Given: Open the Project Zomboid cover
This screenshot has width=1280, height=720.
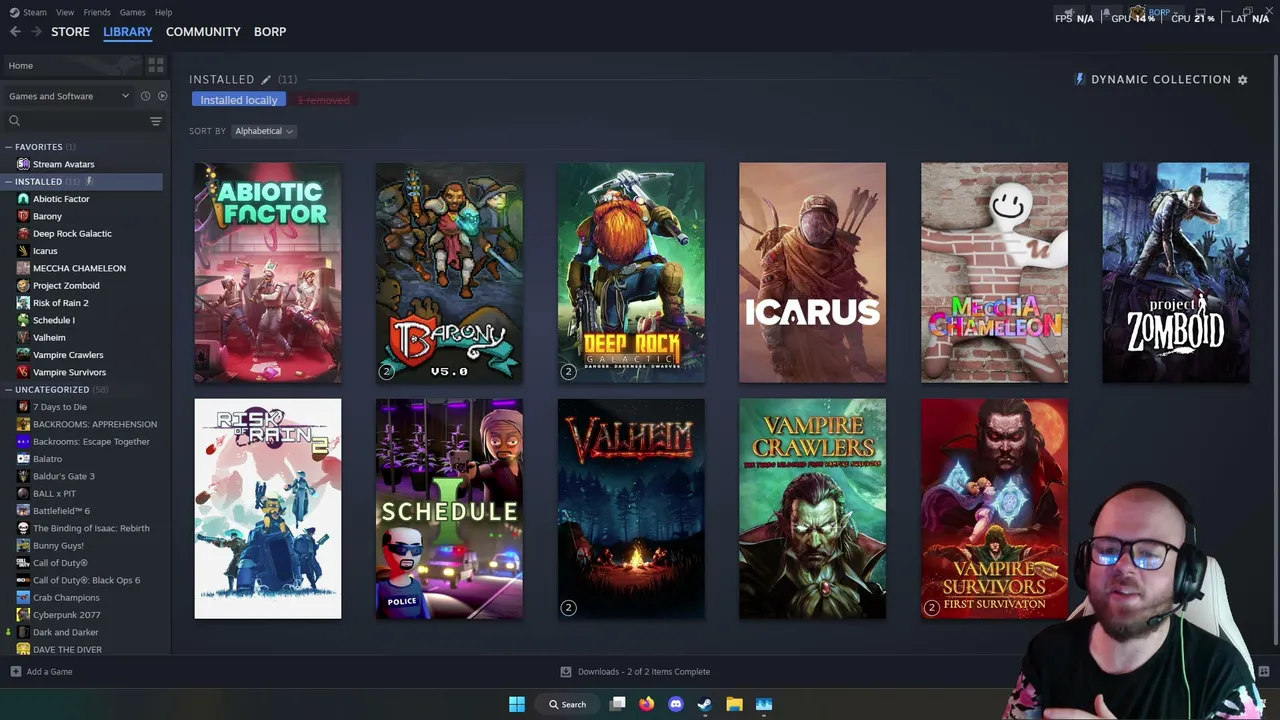Looking at the screenshot, I should (x=1176, y=273).
